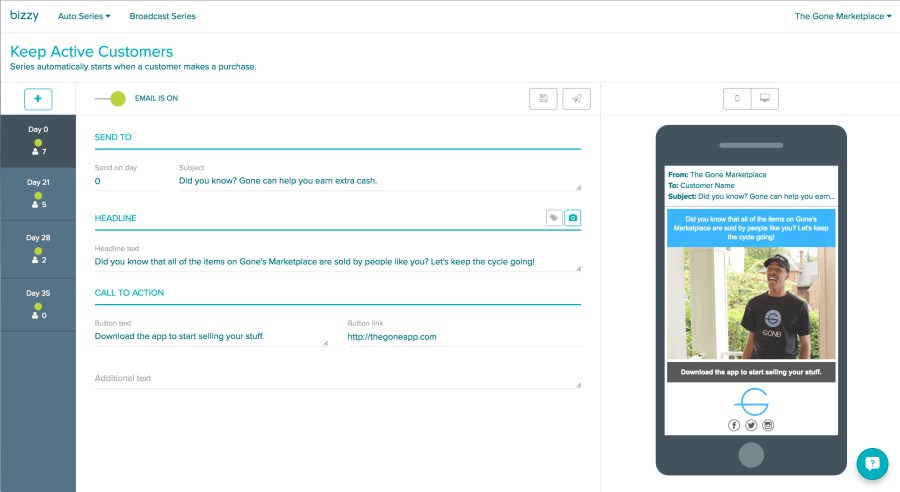900x492 pixels.
Task: Click the SEND TO section heading
Action: (x=113, y=137)
